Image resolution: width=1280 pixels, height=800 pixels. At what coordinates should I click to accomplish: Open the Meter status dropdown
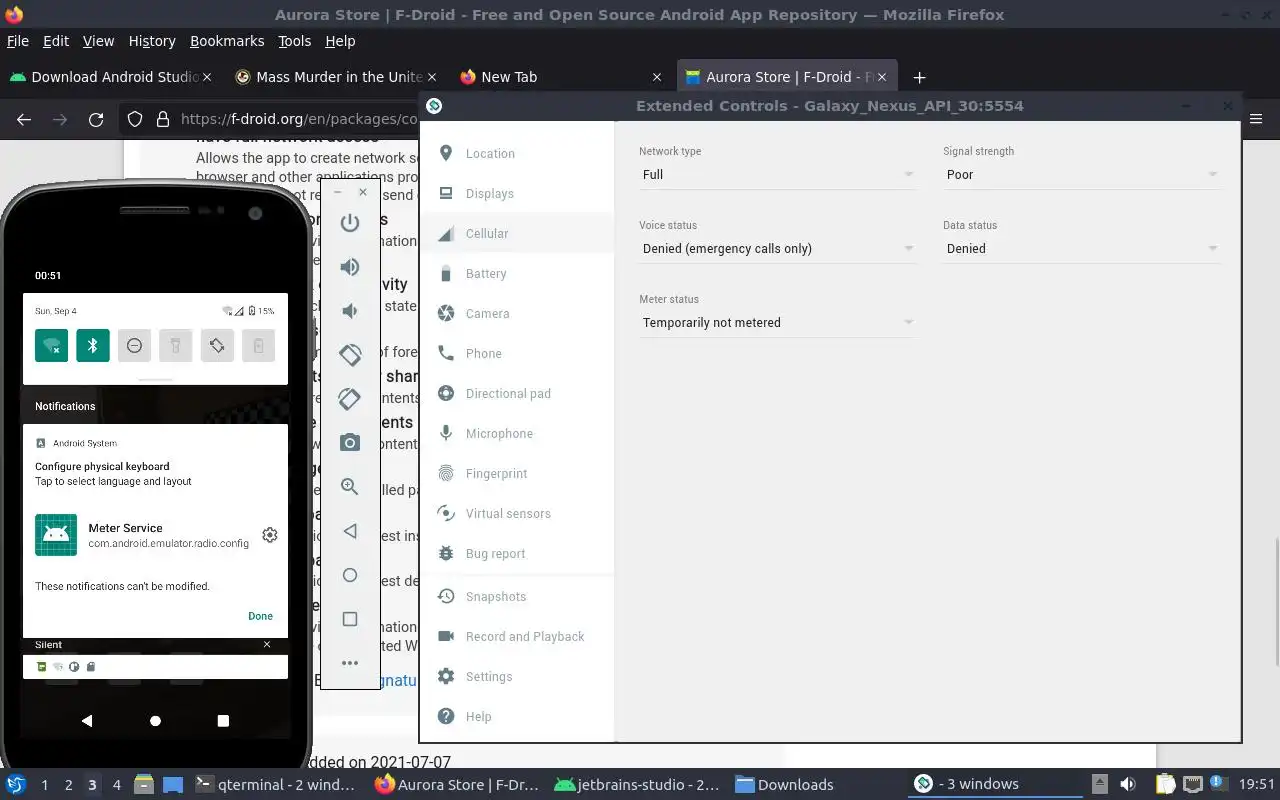pyautogui.click(x=777, y=322)
